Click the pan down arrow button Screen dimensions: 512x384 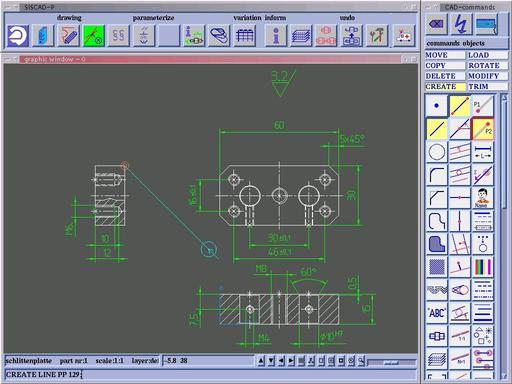tap(271, 361)
